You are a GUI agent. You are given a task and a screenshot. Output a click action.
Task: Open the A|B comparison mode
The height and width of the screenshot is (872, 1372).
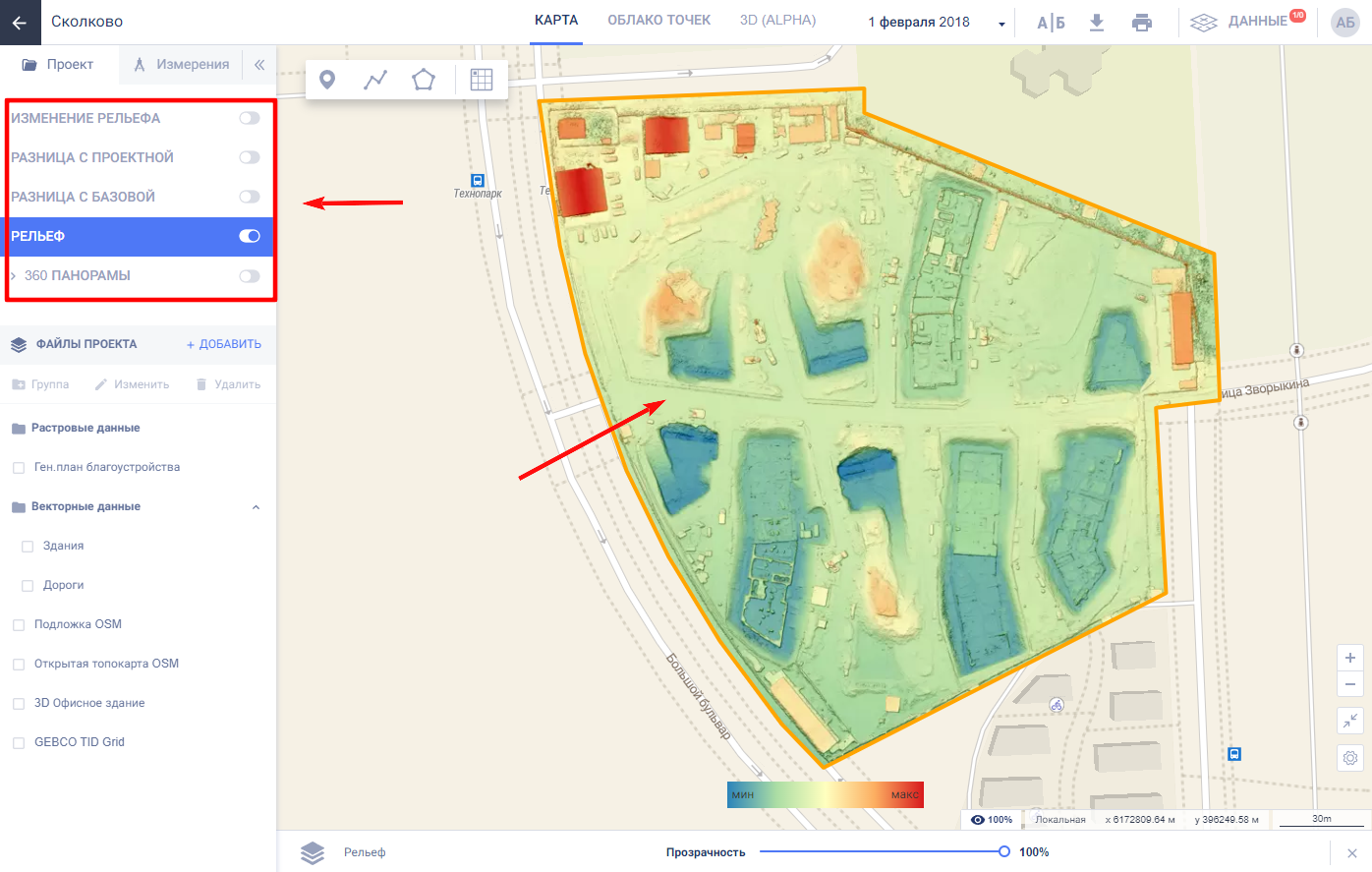coord(1051,23)
